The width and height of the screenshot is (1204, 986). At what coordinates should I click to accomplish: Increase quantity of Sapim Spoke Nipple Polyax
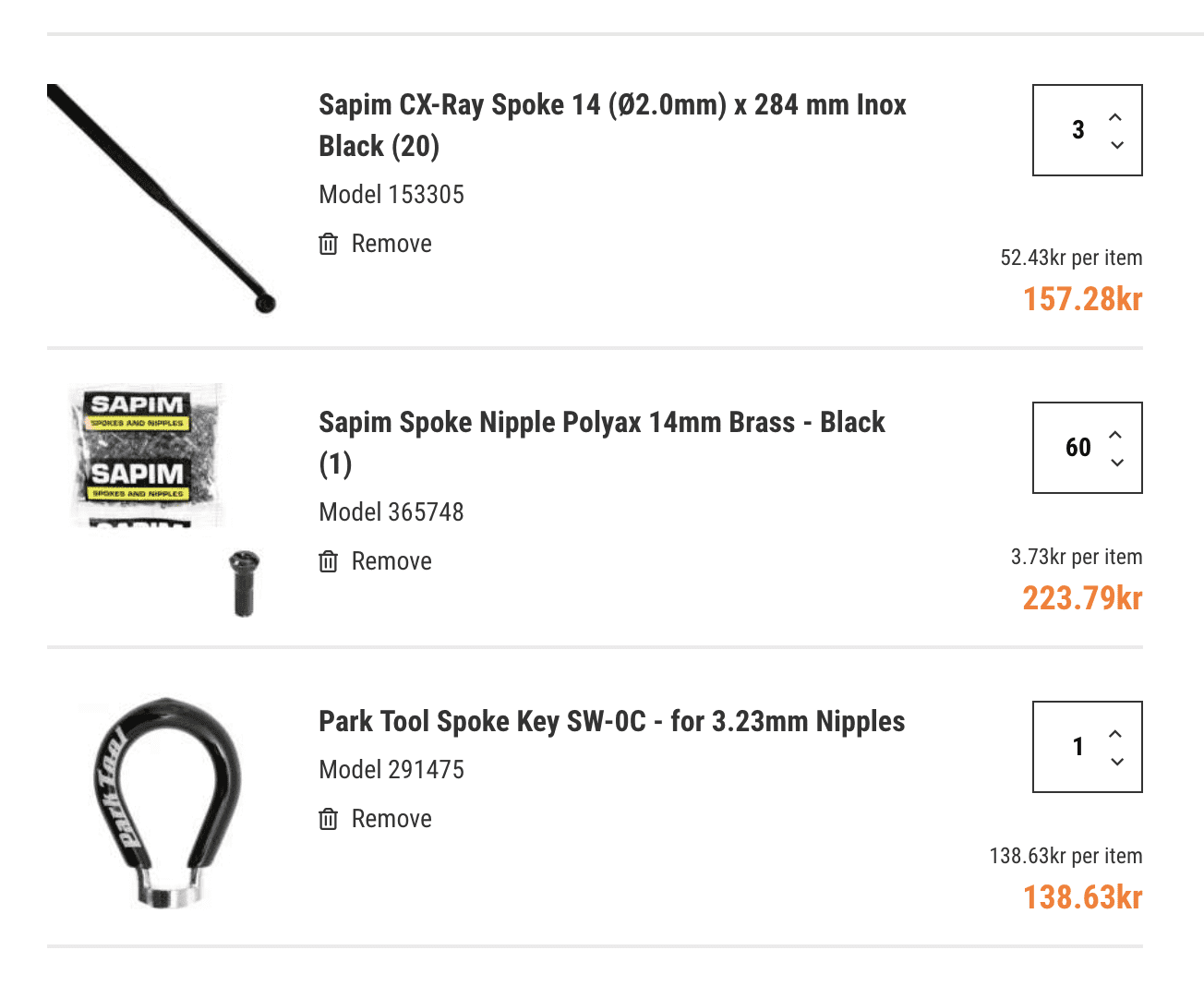pos(1116,435)
